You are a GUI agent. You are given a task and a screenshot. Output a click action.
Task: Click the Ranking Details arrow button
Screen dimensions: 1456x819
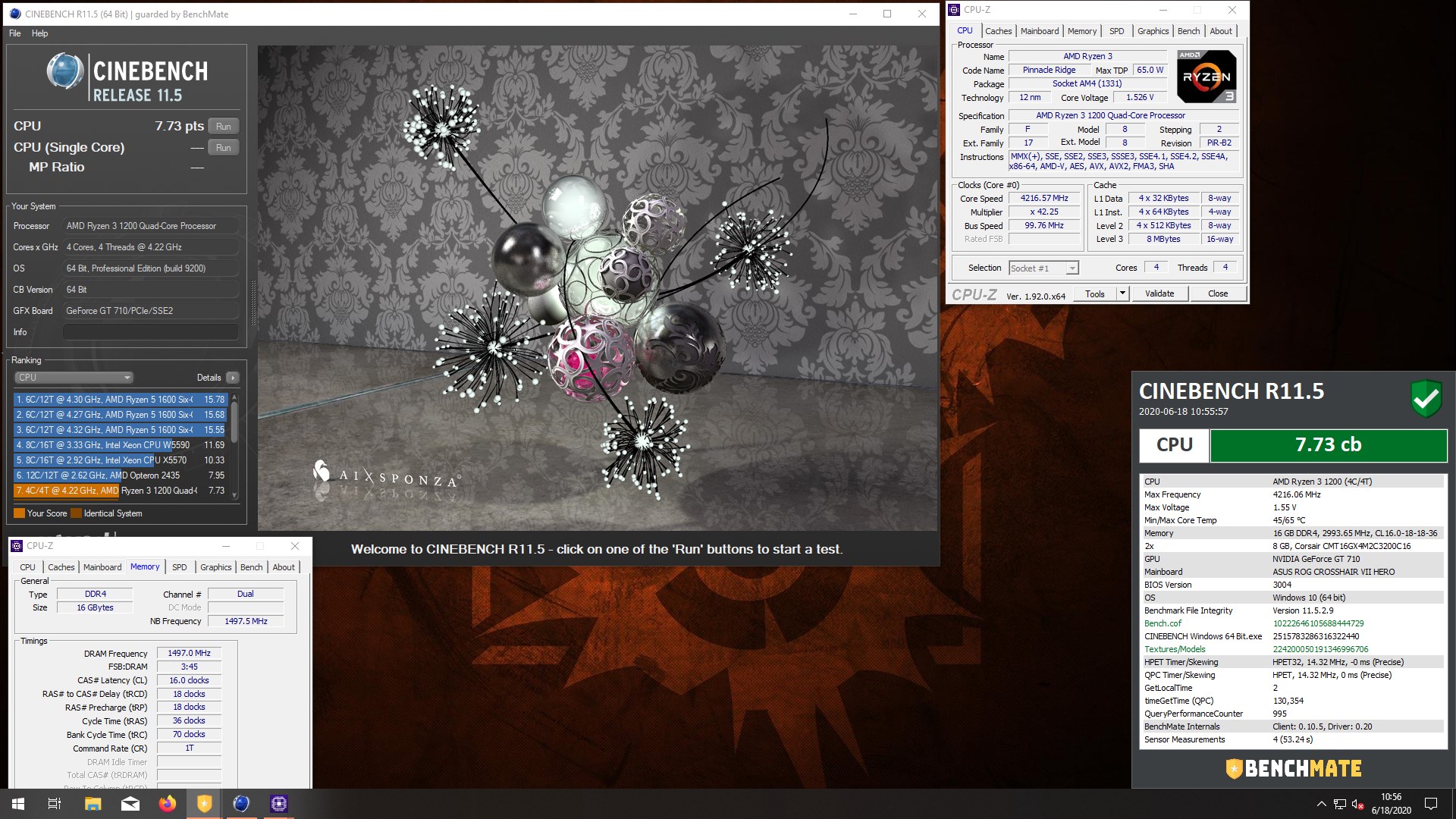233,378
